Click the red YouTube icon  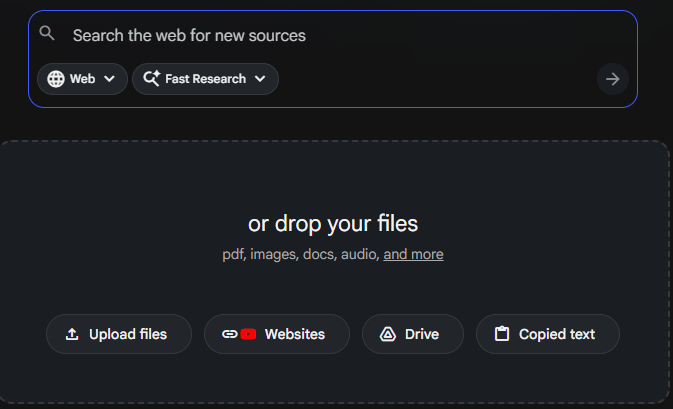coord(248,334)
